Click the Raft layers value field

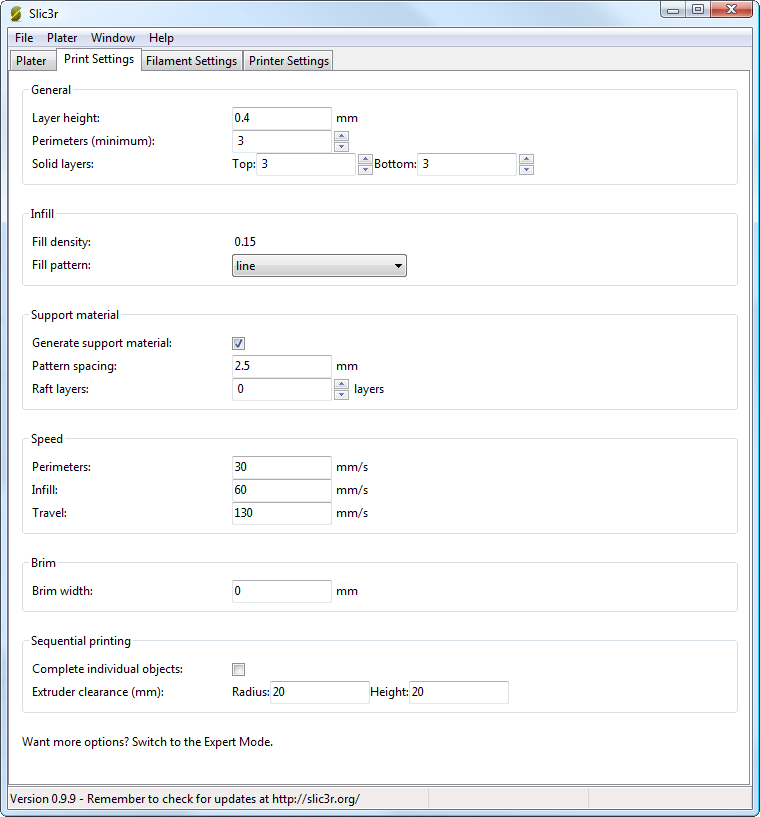[x=282, y=389]
